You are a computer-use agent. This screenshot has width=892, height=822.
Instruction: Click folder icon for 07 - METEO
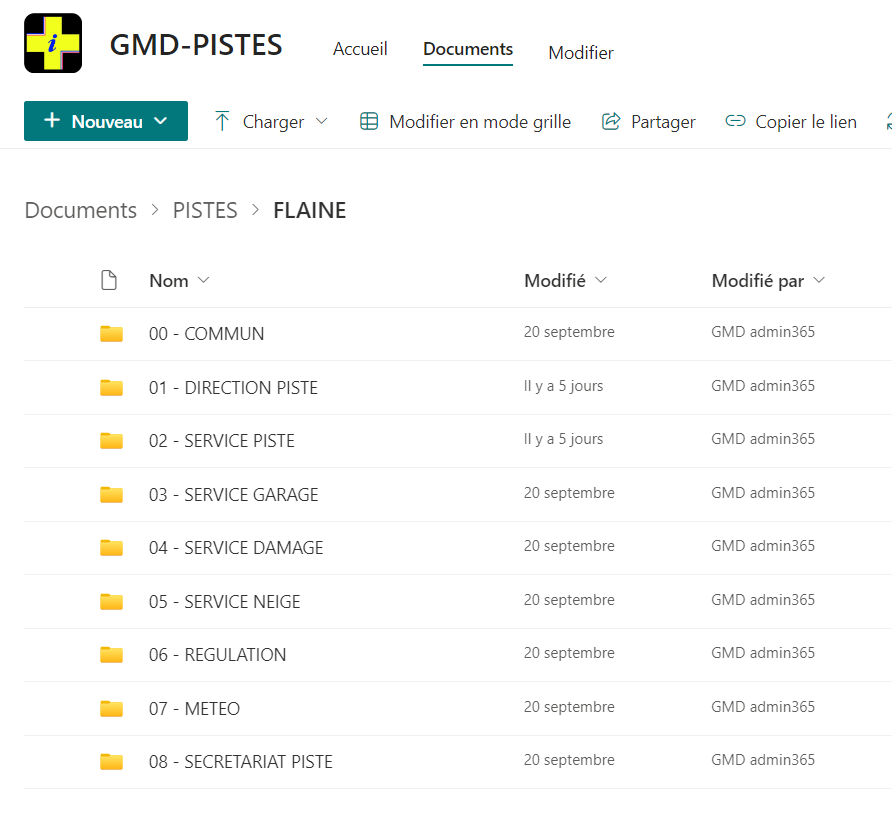tap(112, 708)
